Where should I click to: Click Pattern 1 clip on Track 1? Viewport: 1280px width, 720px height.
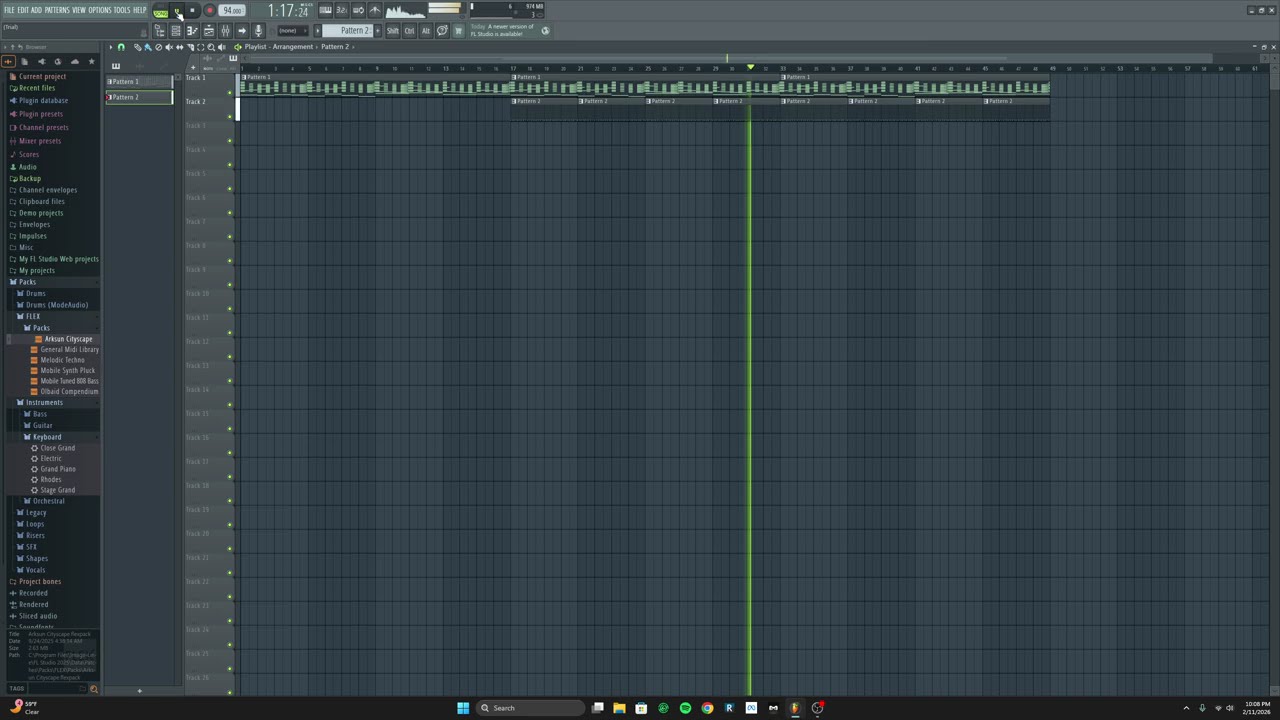375,85
